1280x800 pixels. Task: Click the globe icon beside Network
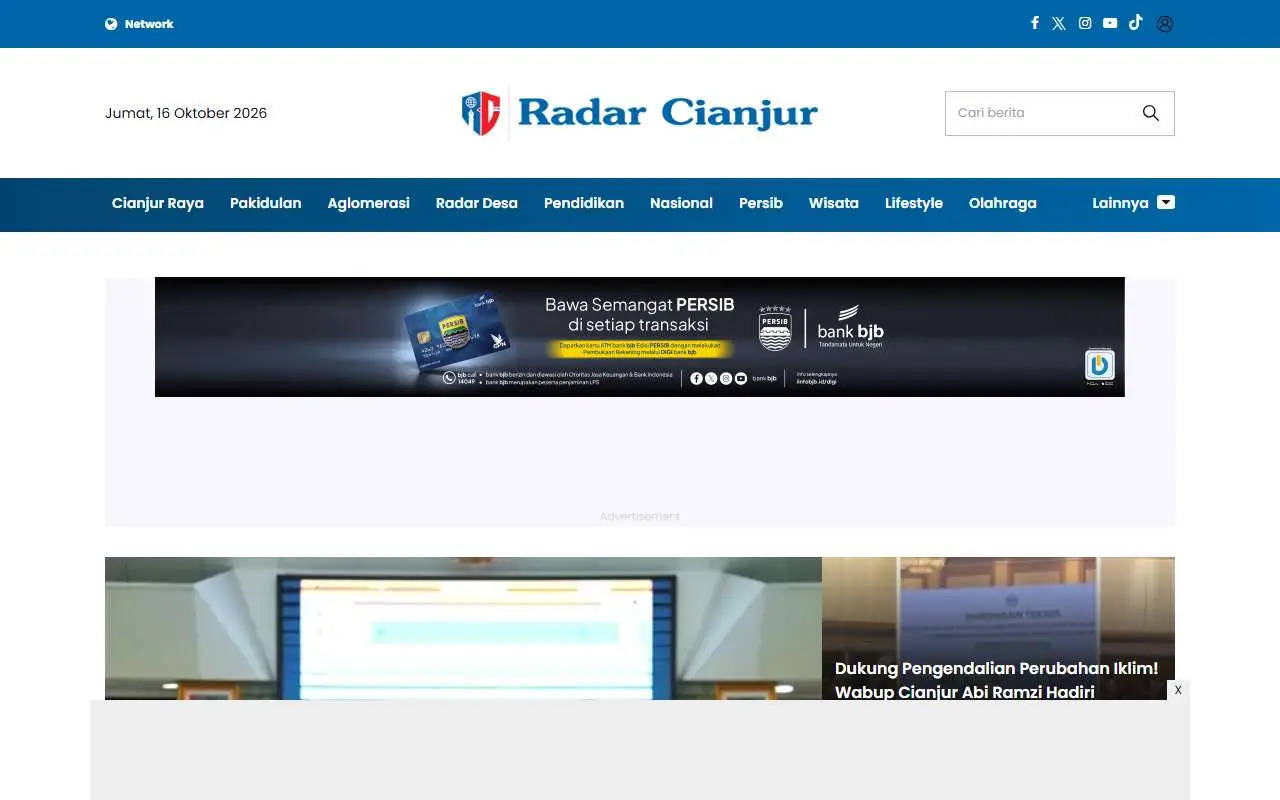pos(111,24)
